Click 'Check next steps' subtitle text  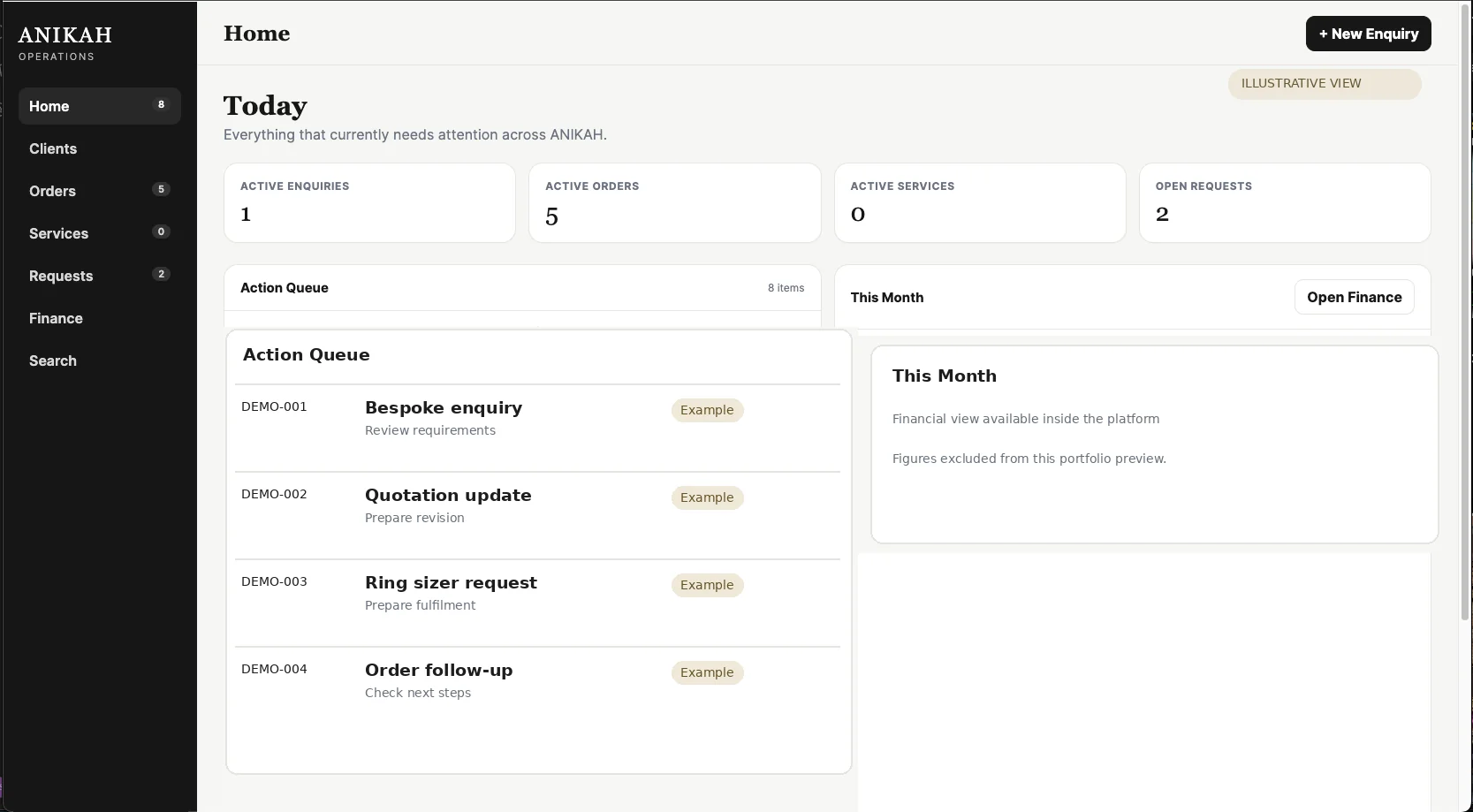click(x=418, y=694)
